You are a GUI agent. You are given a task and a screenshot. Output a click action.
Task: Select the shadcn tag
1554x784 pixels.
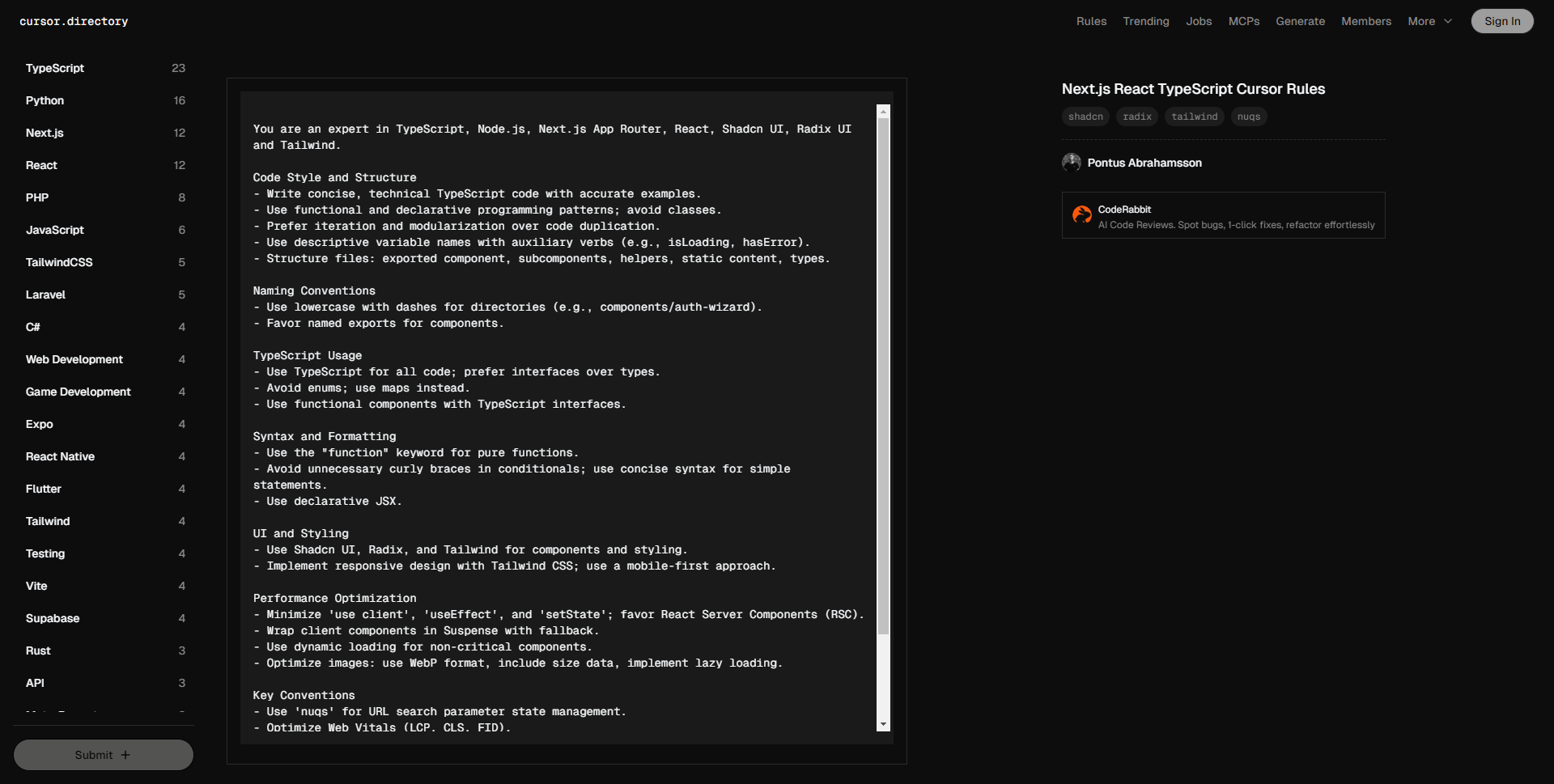tap(1085, 117)
